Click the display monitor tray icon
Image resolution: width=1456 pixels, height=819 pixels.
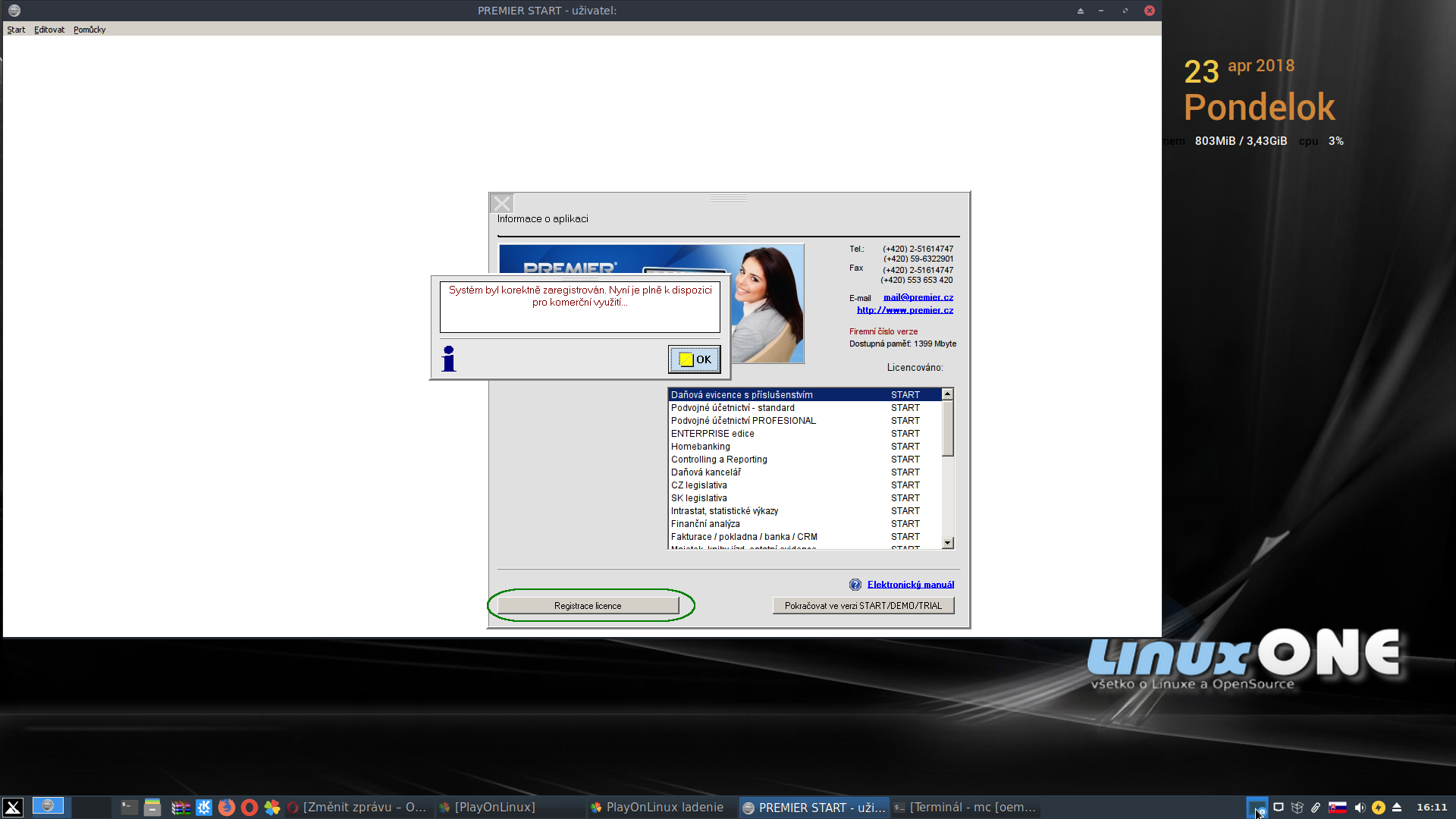(x=1279, y=808)
